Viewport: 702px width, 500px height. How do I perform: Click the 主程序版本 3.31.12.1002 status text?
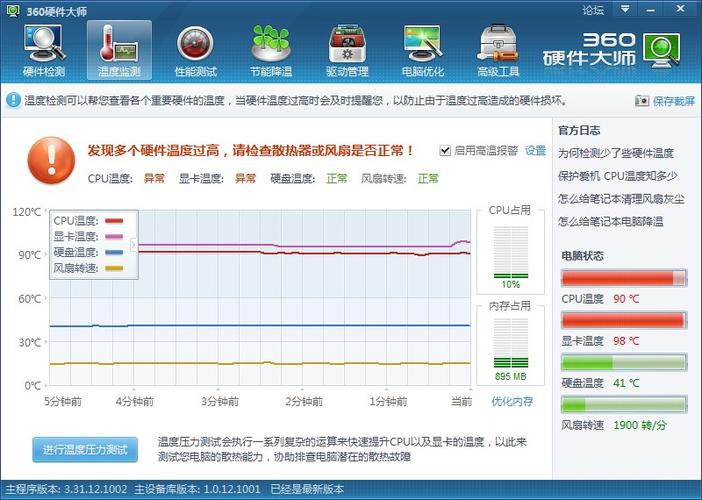[x=66, y=489]
